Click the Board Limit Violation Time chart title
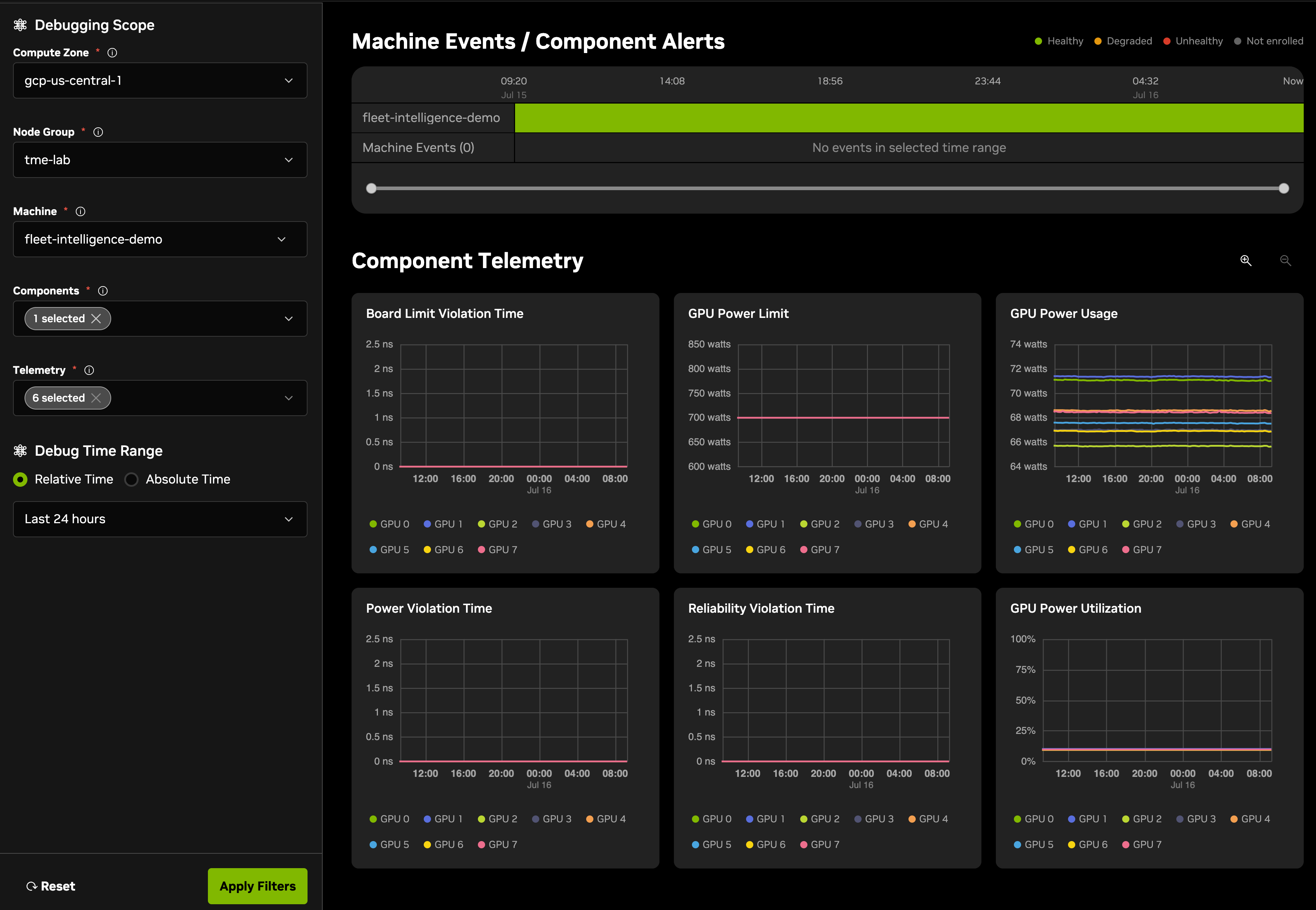The width and height of the screenshot is (1316, 910). pyautogui.click(x=445, y=314)
